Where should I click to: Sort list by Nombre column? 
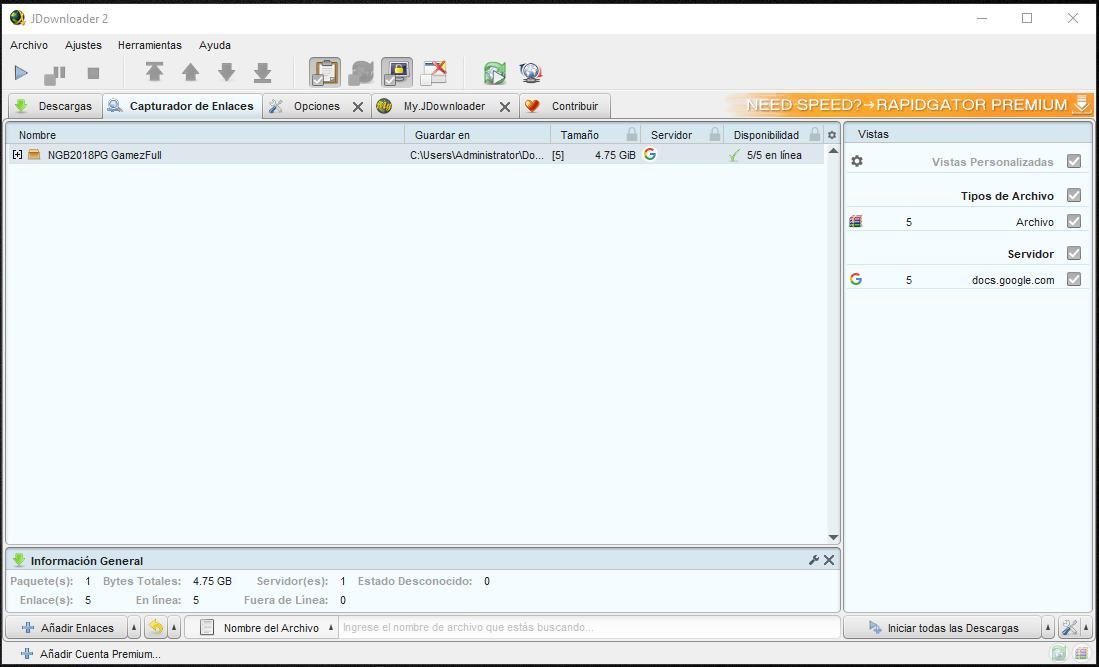pos(207,135)
